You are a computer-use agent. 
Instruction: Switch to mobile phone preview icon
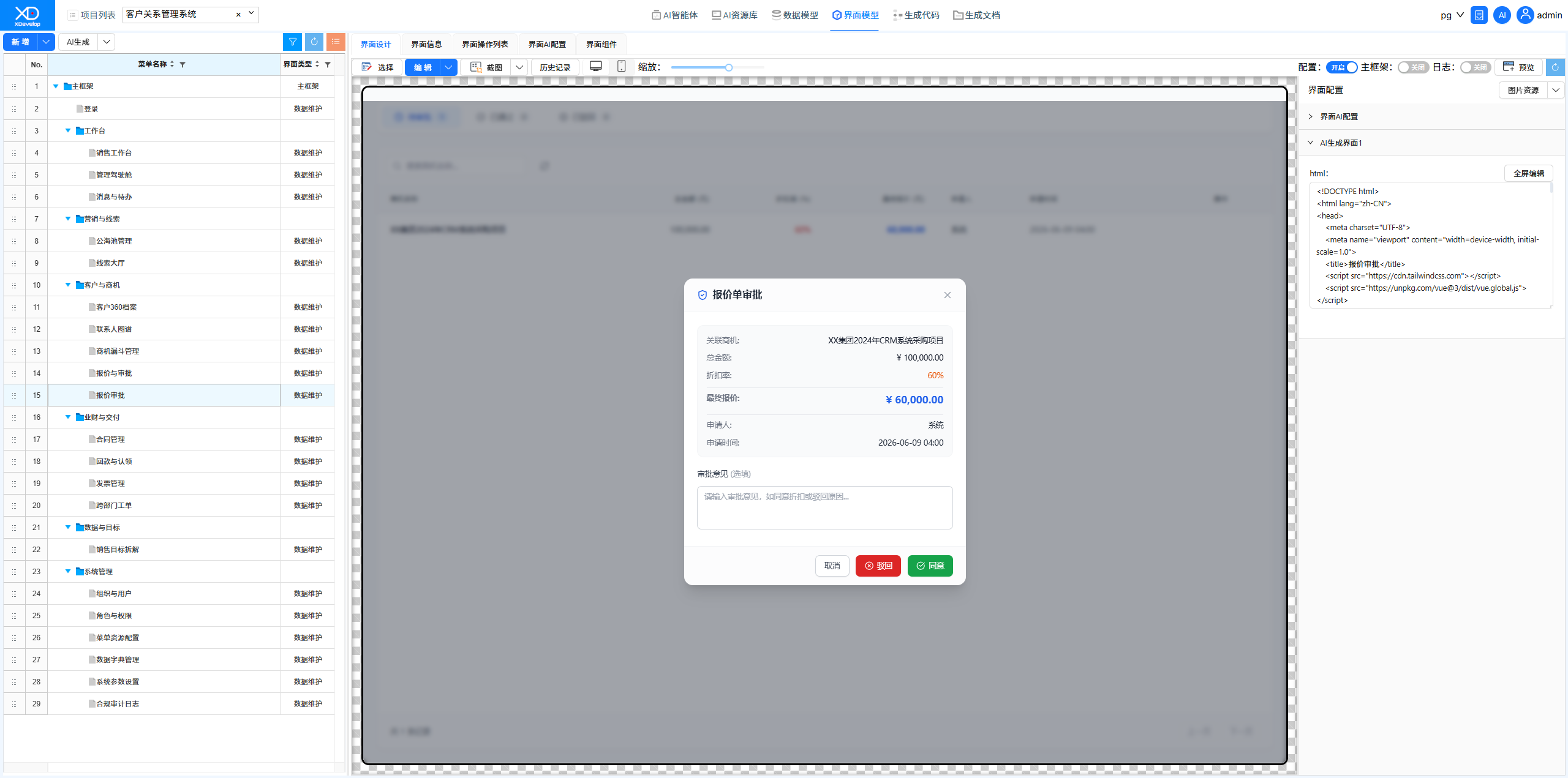click(x=621, y=67)
